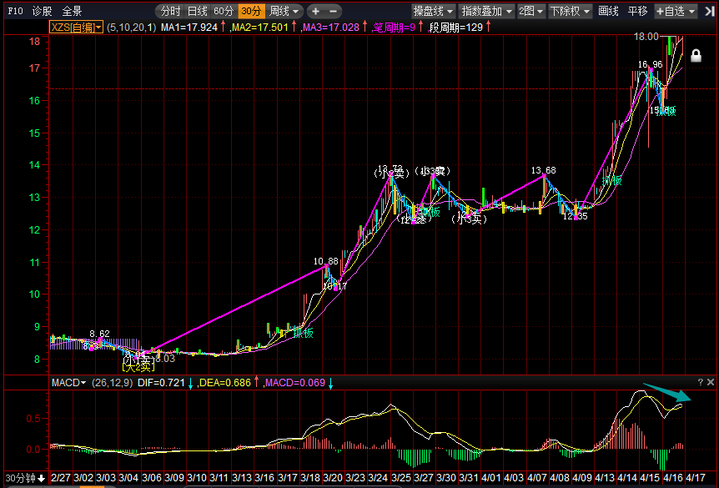719x488 pixels.
Task: Select the highlighted 30分 period tab
Action: [x=251, y=11]
